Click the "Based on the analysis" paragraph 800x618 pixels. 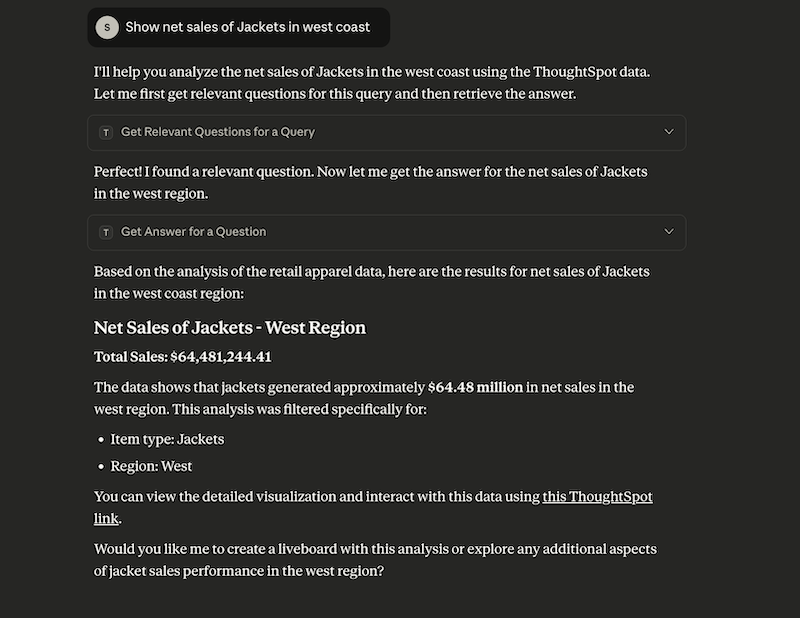click(371, 282)
